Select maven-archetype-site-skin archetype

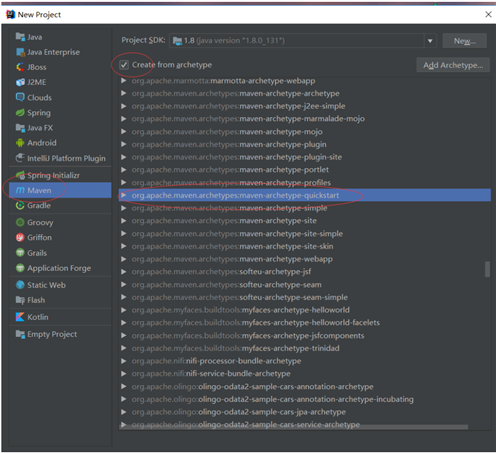pyautogui.click(x=305, y=246)
